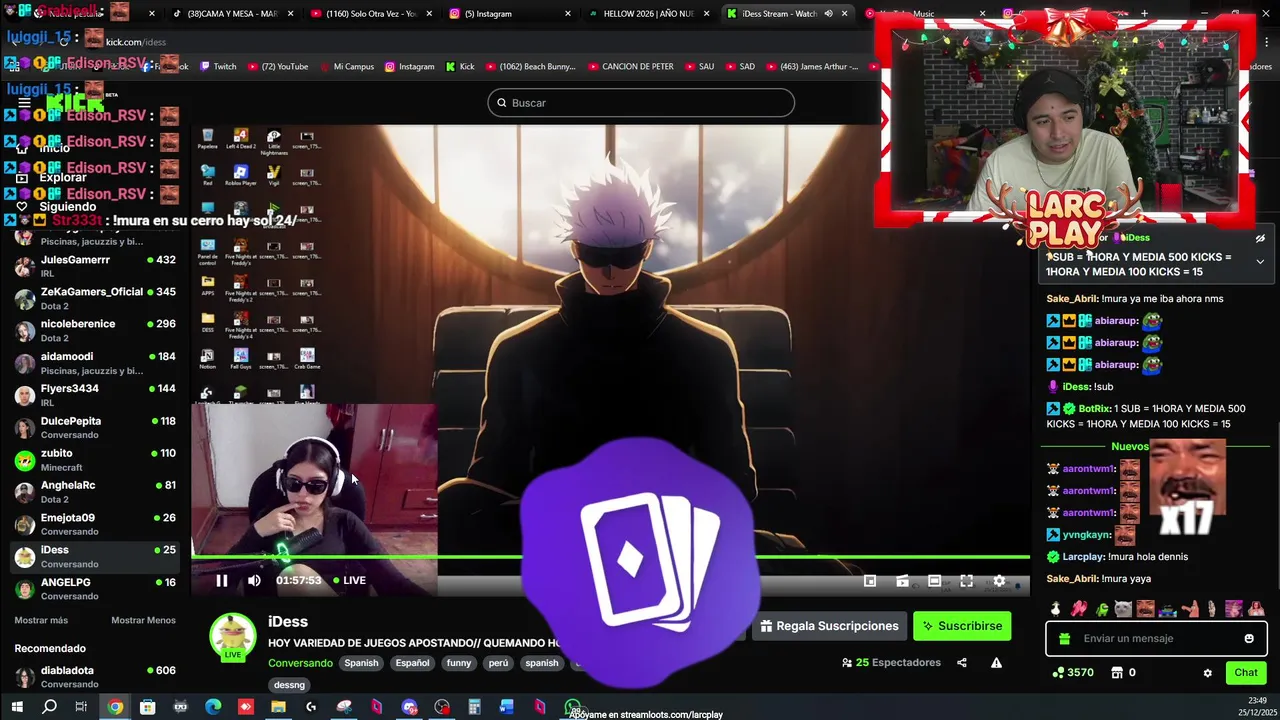Screen dimensions: 1280x720
Task: Mute the stream volume speaker icon
Action: click(x=254, y=580)
